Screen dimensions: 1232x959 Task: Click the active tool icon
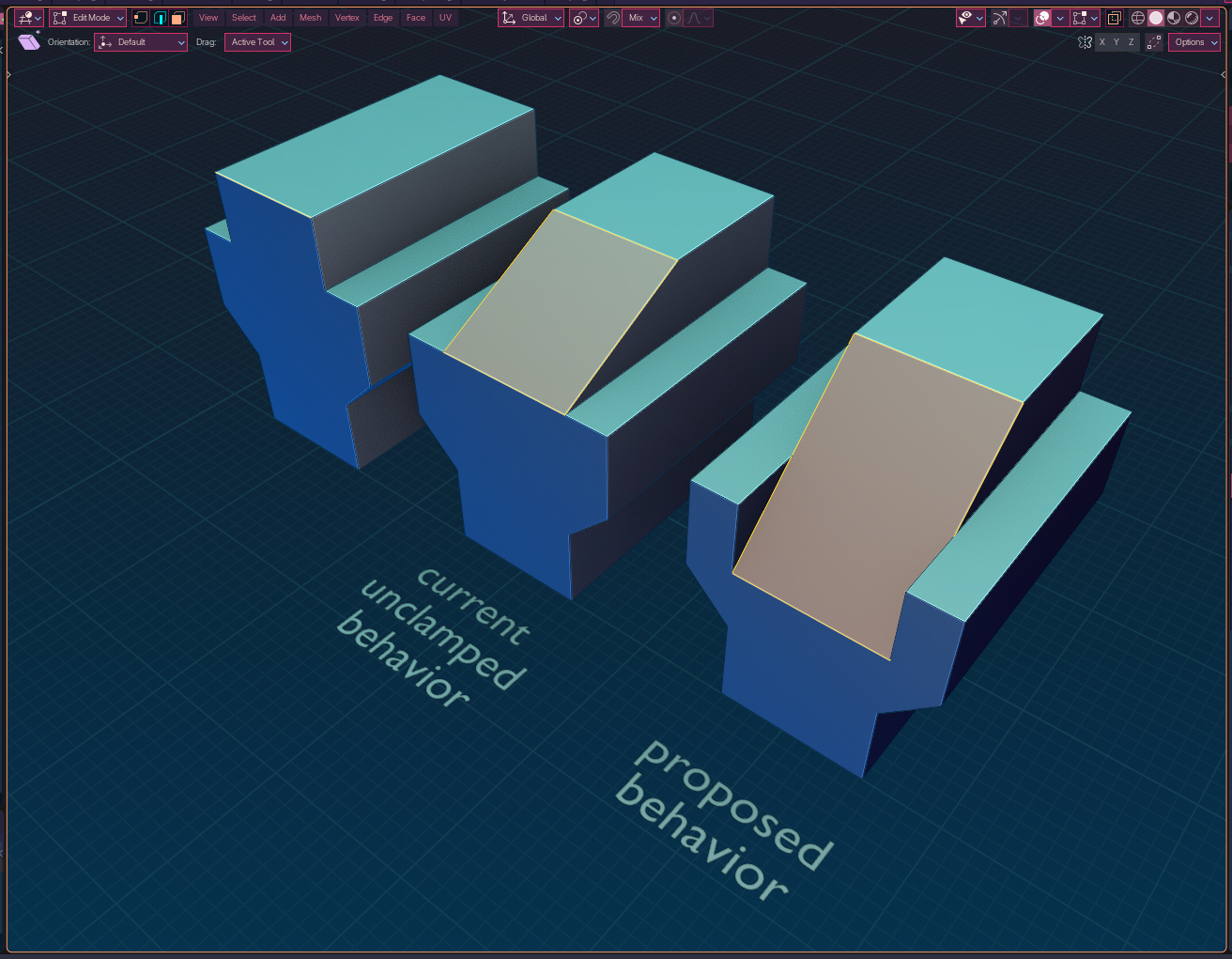(29, 41)
